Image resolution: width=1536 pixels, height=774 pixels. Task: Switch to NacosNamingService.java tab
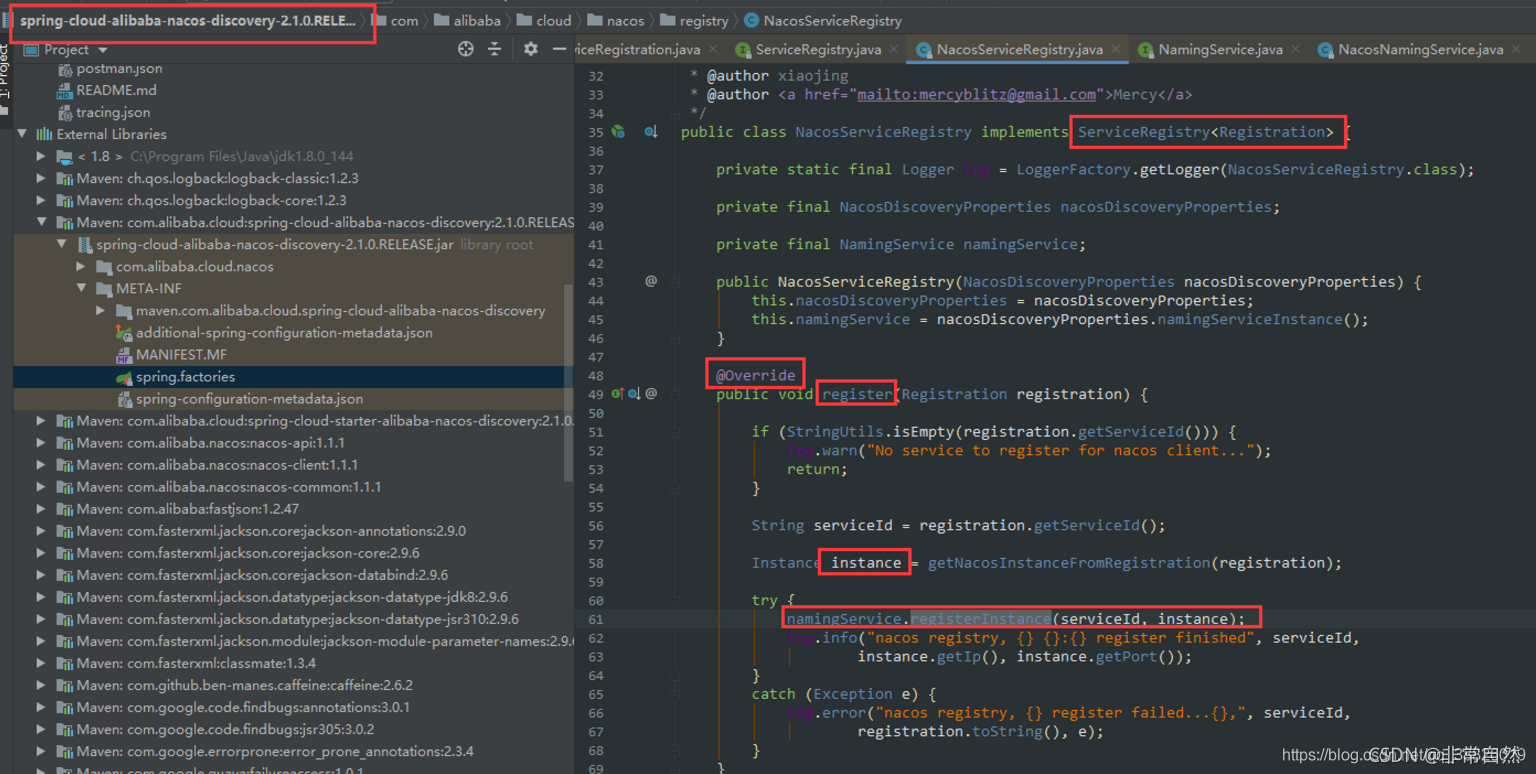tap(1420, 49)
